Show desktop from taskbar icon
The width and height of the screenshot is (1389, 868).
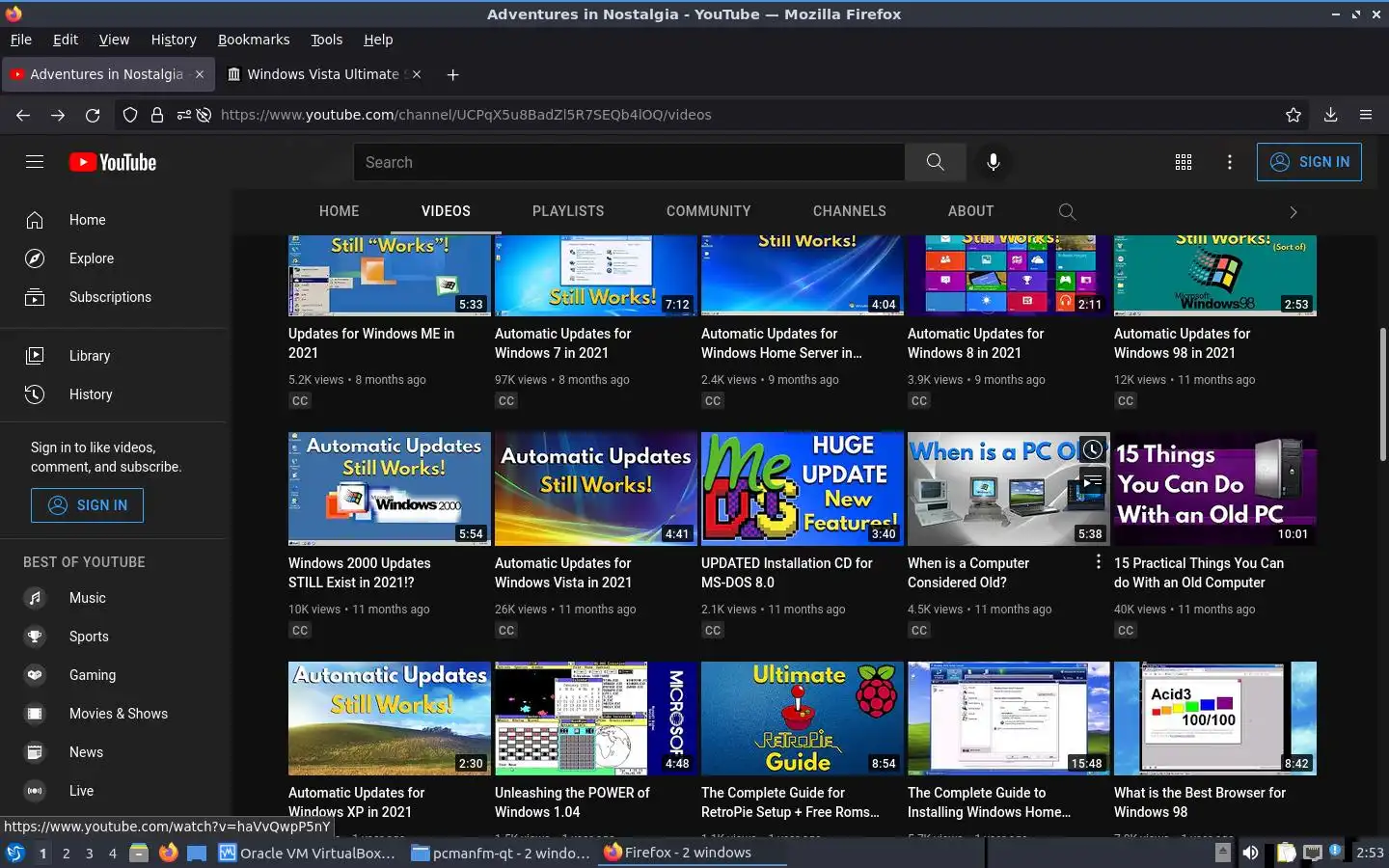pyautogui.click(x=198, y=853)
